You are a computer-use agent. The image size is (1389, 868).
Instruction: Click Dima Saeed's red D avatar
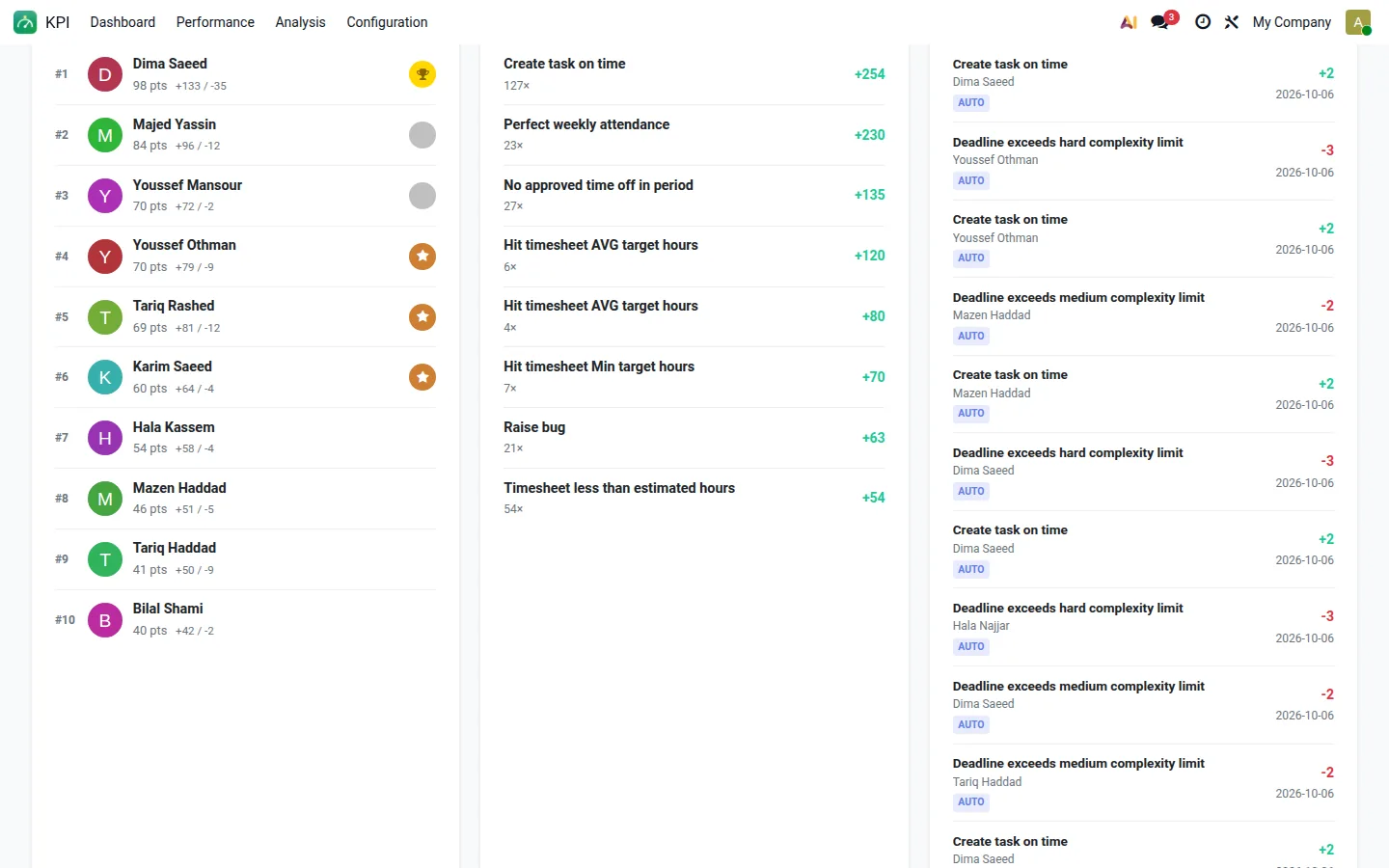point(105,74)
